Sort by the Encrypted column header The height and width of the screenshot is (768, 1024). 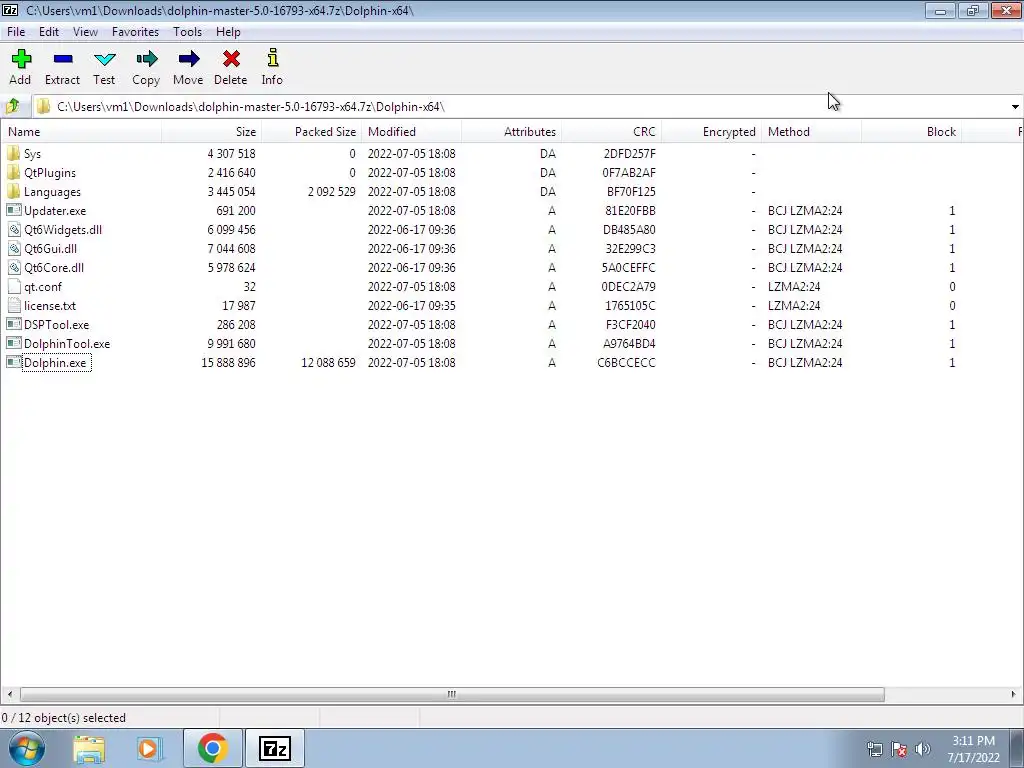pyautogui.click(x=711, y=131)
